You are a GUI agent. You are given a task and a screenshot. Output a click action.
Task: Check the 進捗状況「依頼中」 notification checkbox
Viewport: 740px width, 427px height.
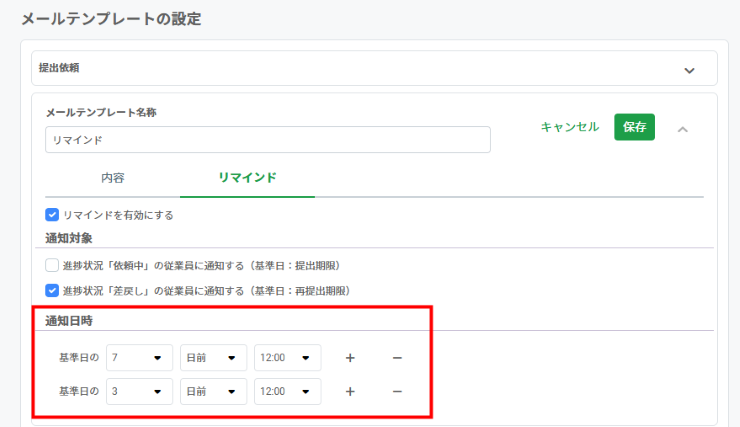point(52,265)
